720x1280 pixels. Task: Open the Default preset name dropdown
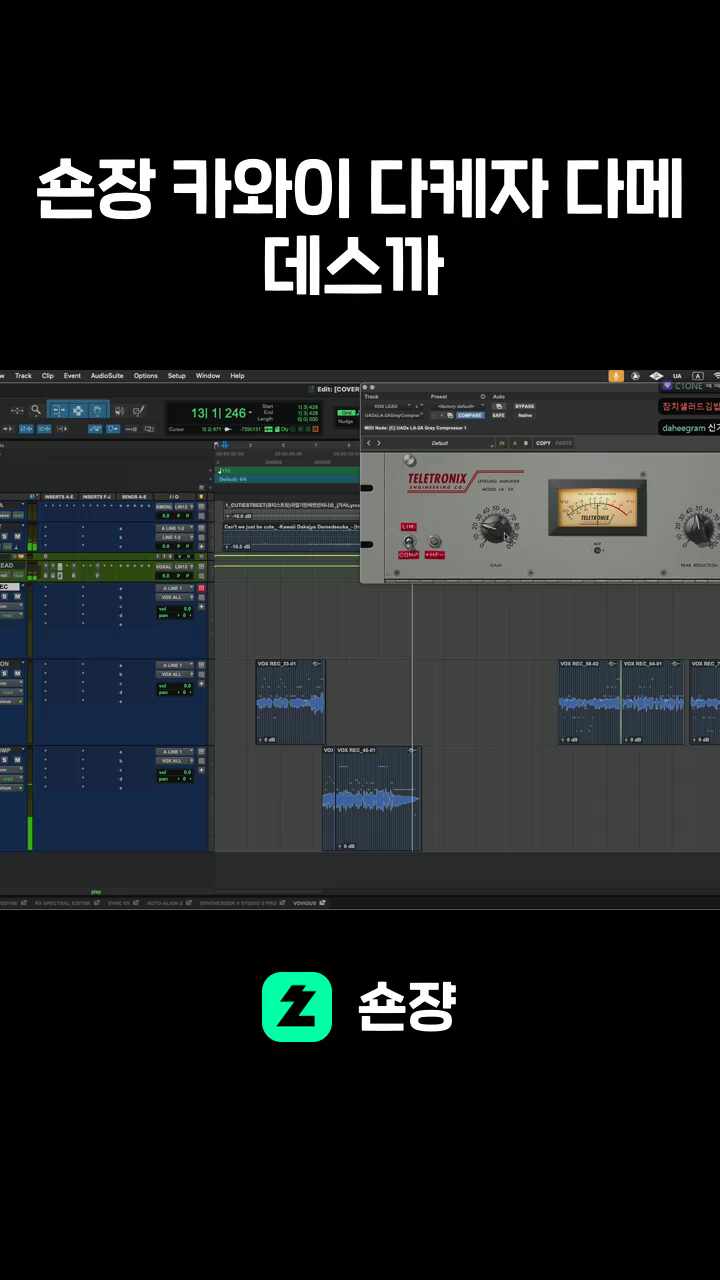tap(440, 443)
